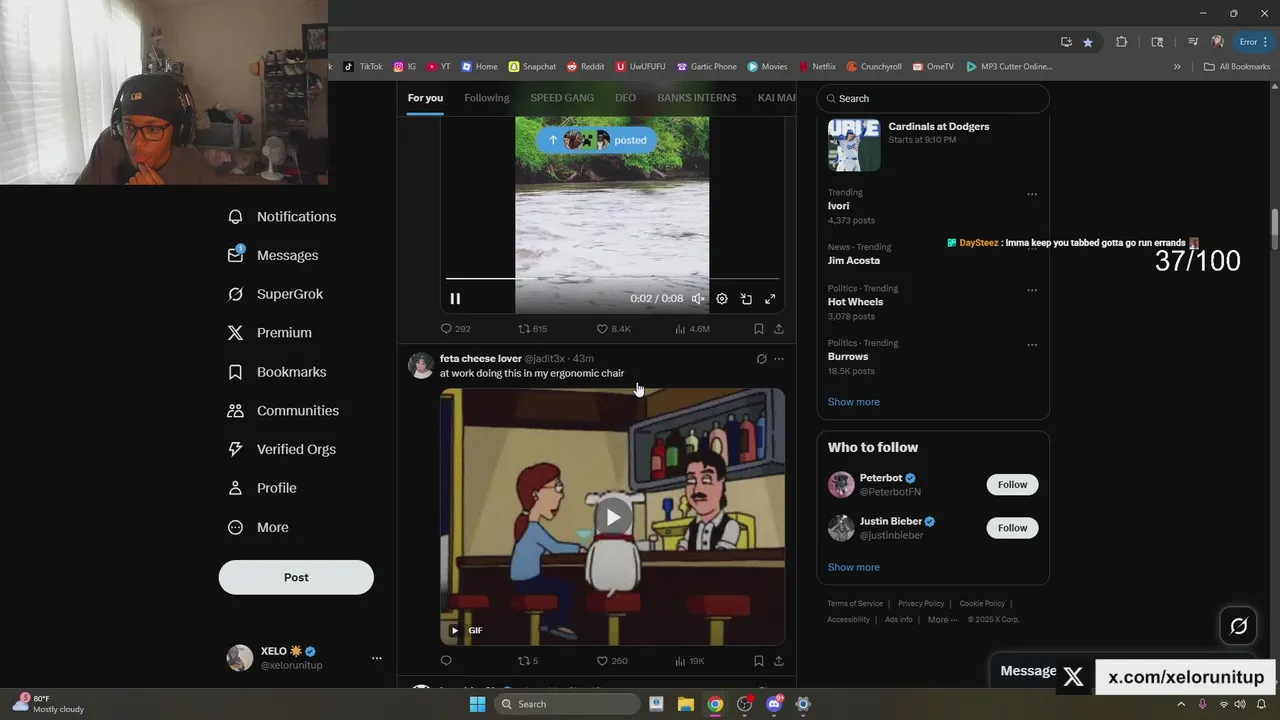
Task: Open All Bookmarks folder
Action: coord(1237,67)
